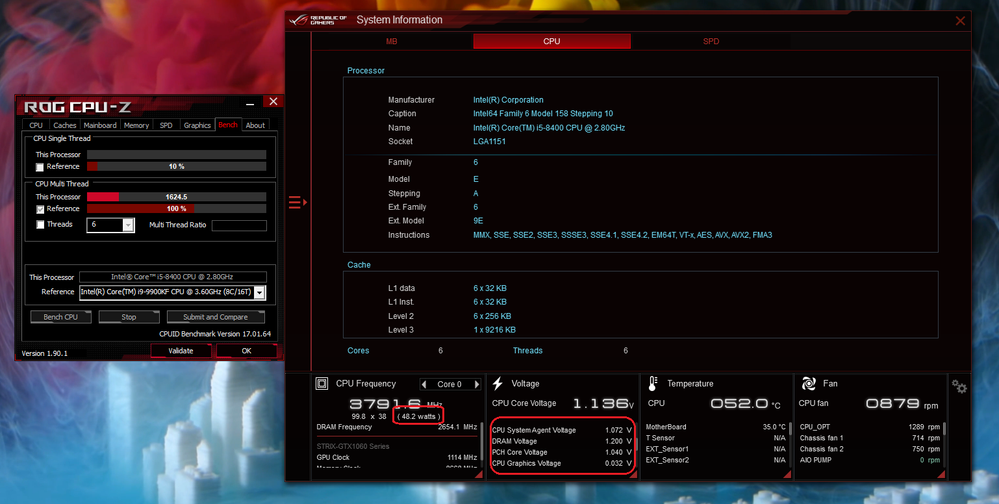
Task: Open the SPD tab in CPU-Z
Action: pyautogui.click(x=166, y=126)
